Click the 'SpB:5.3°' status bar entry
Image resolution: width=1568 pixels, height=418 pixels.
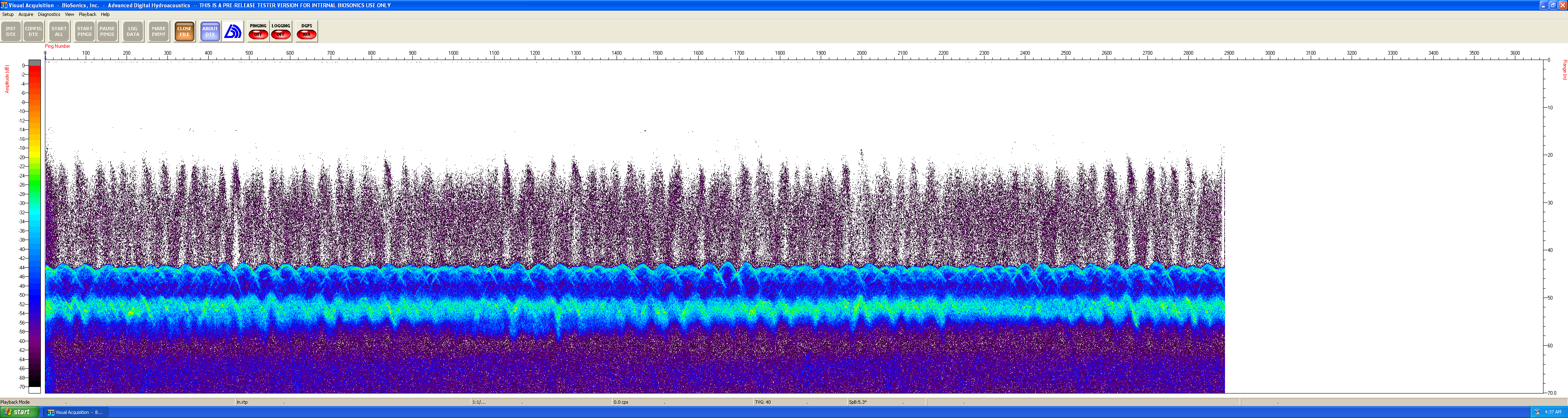pos(857,402)
